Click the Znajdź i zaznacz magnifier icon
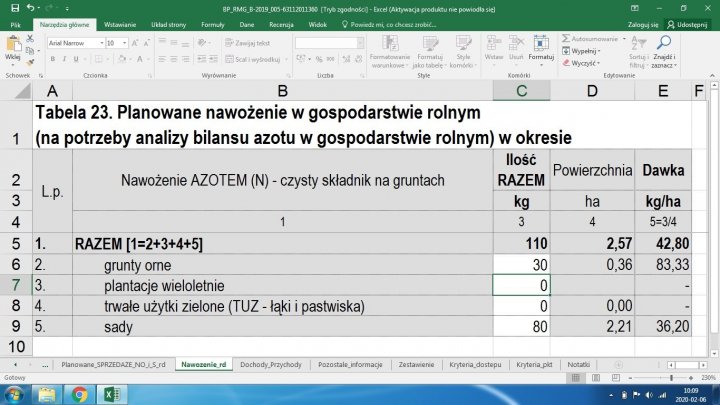This screenshot has width=720, height=405. (x=664, y=44)
